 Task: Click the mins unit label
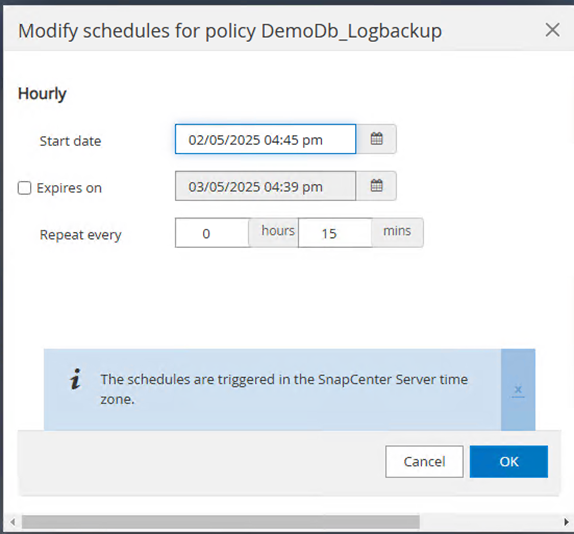pos(397,231)
